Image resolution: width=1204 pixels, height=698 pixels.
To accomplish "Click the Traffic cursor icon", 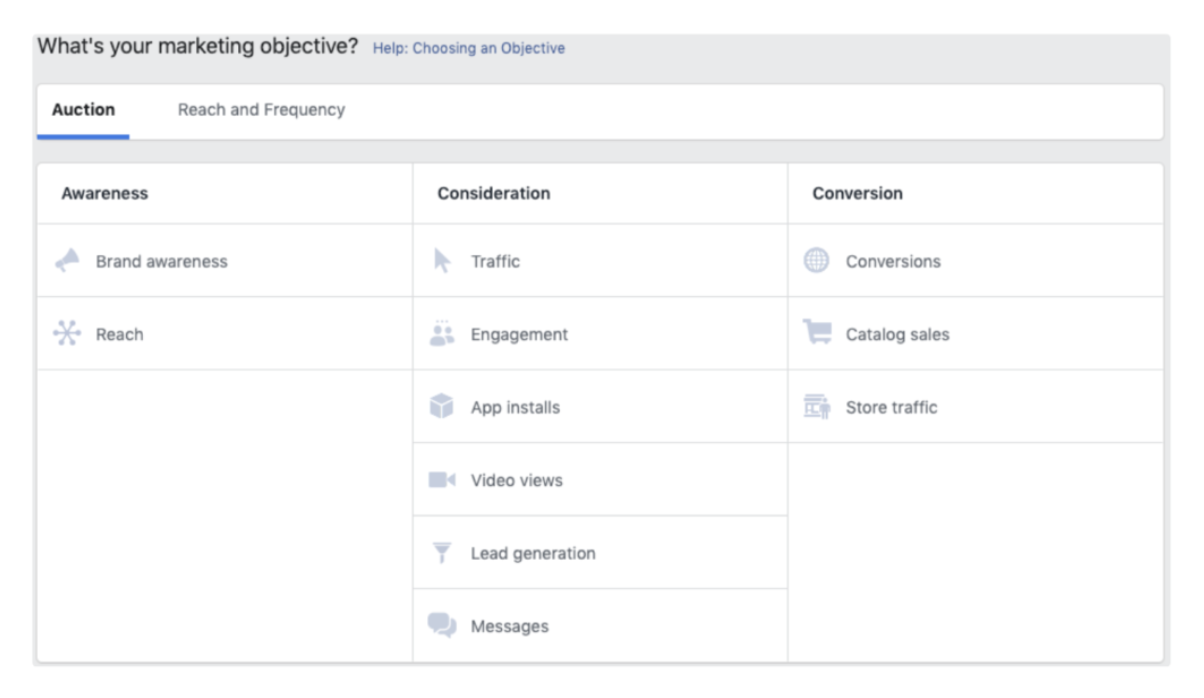I will point(442,261).
